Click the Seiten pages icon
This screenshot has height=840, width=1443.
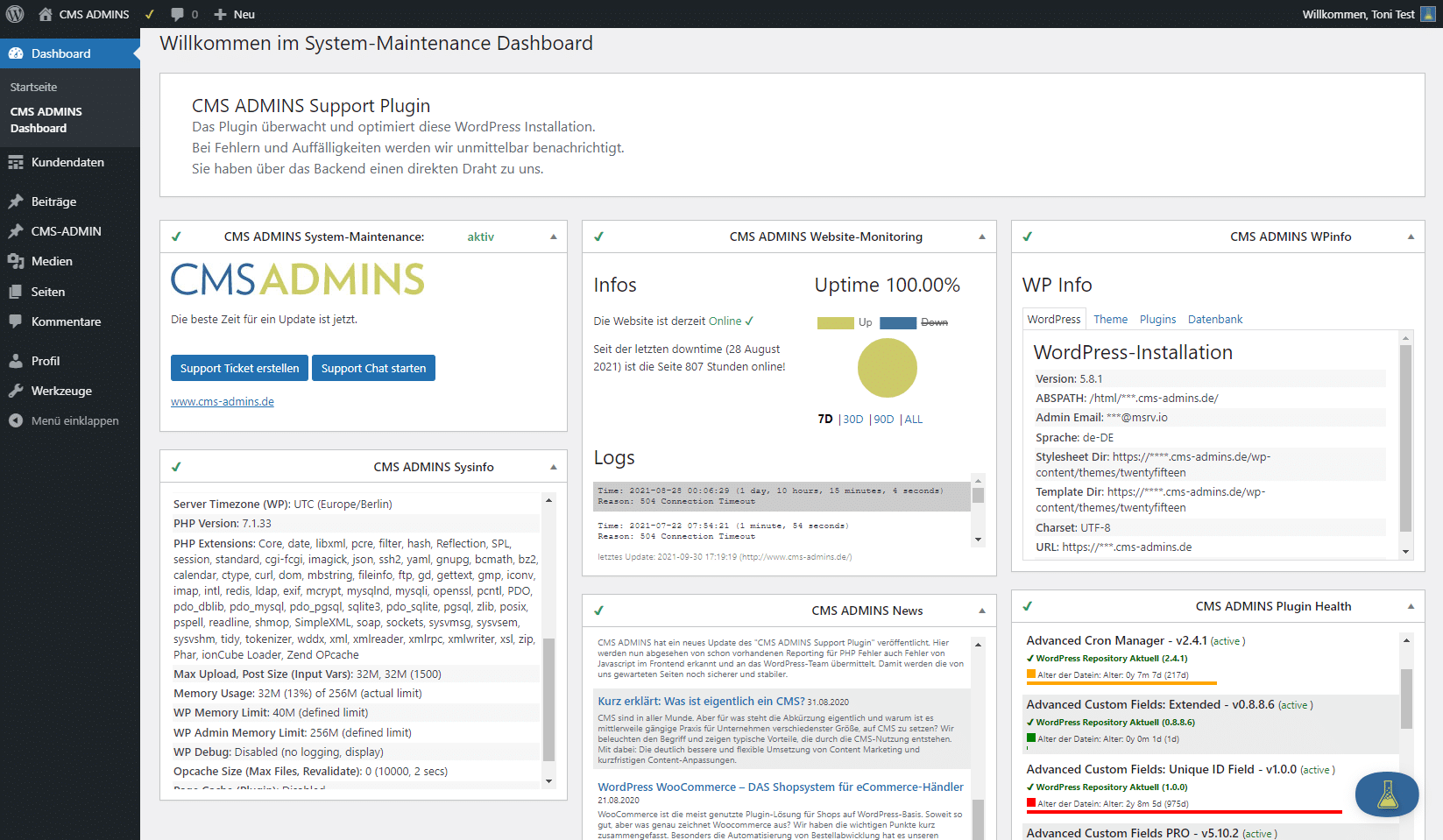click(16, 292)
